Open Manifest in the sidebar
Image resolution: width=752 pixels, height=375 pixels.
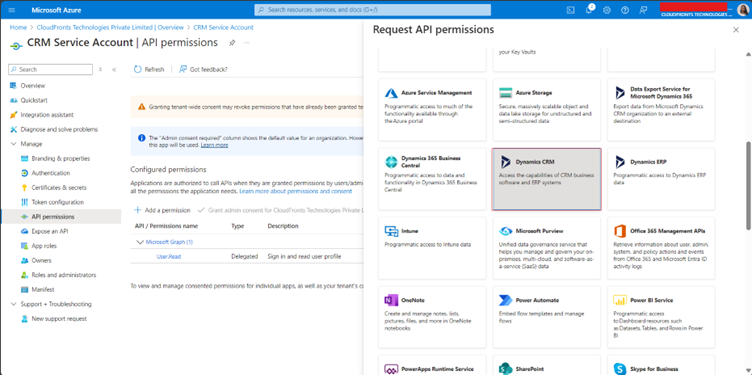click(43, 290)
